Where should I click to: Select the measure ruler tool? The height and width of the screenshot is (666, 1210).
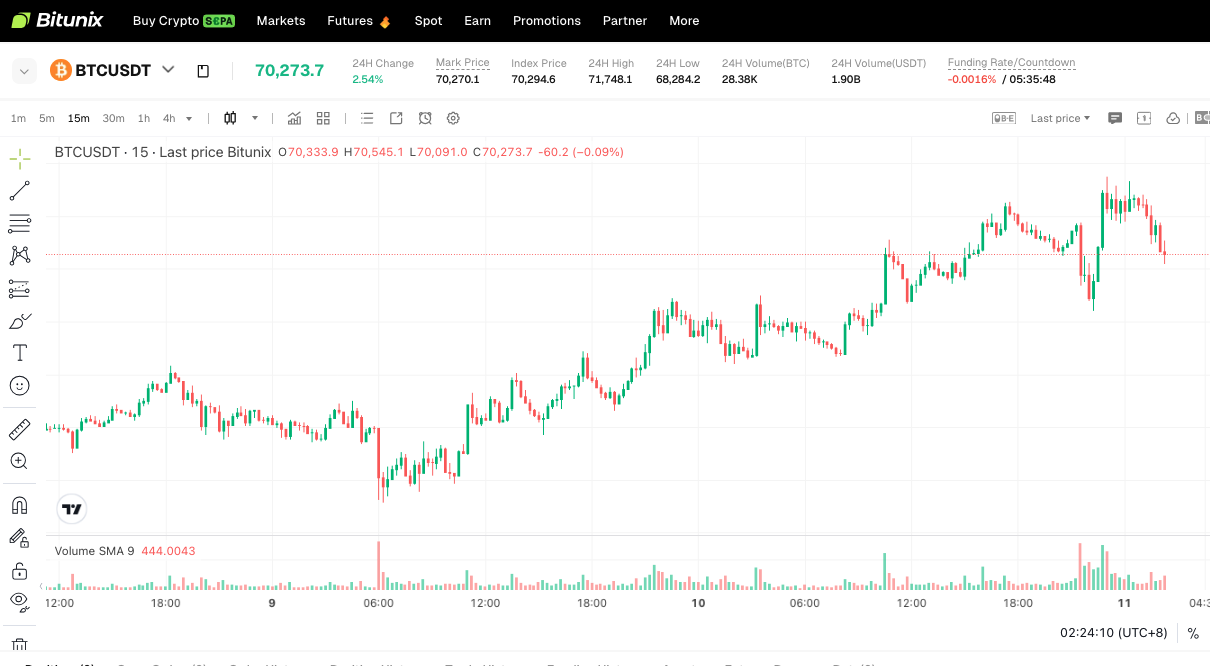(x=19, y=429)
